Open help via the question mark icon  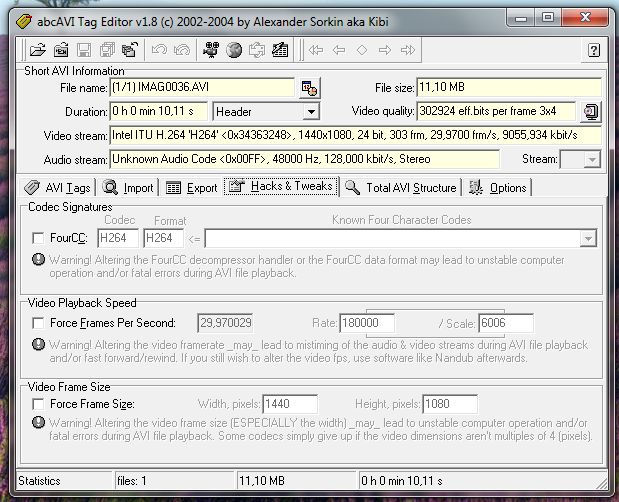click(594, 50)
